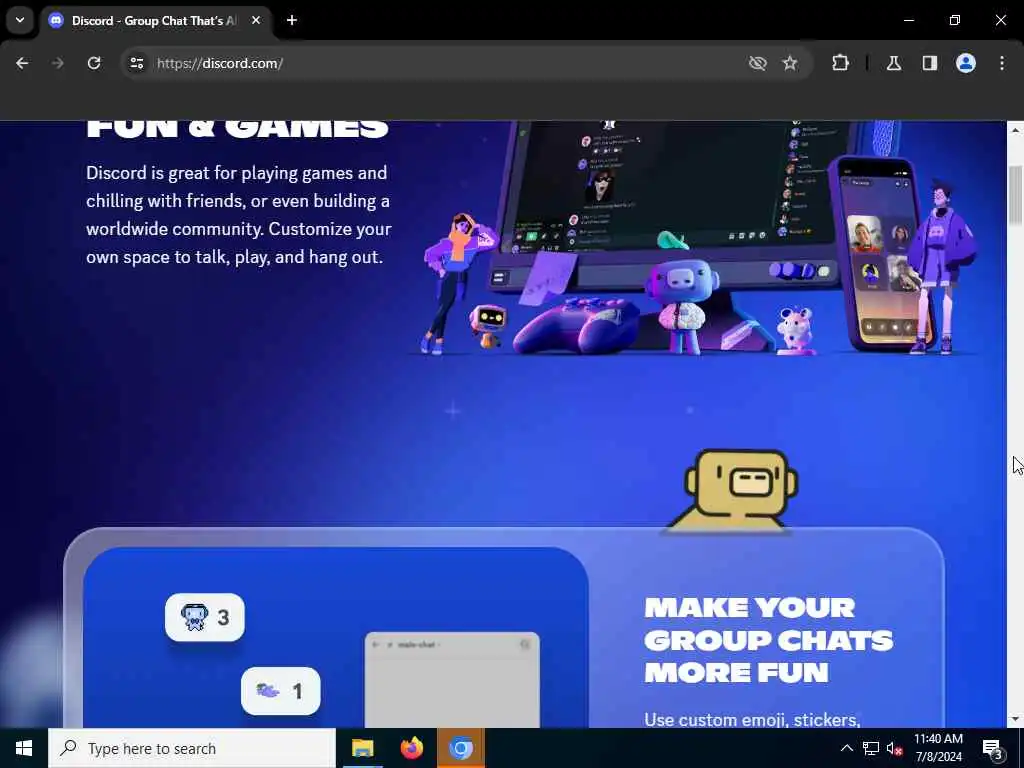
Task: Open the clock showing 11:40 AM
Action: click(x=938, y=748)
